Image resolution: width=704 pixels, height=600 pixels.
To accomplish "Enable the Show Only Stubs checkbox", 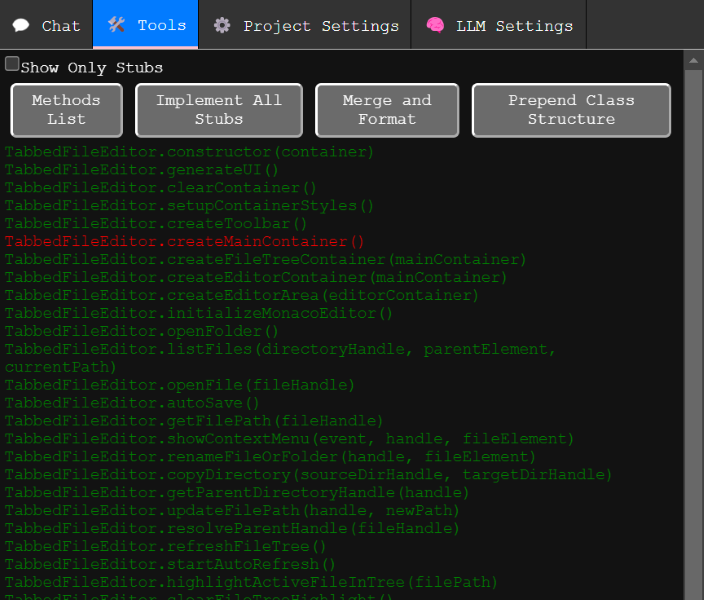I will click(12, 64).
